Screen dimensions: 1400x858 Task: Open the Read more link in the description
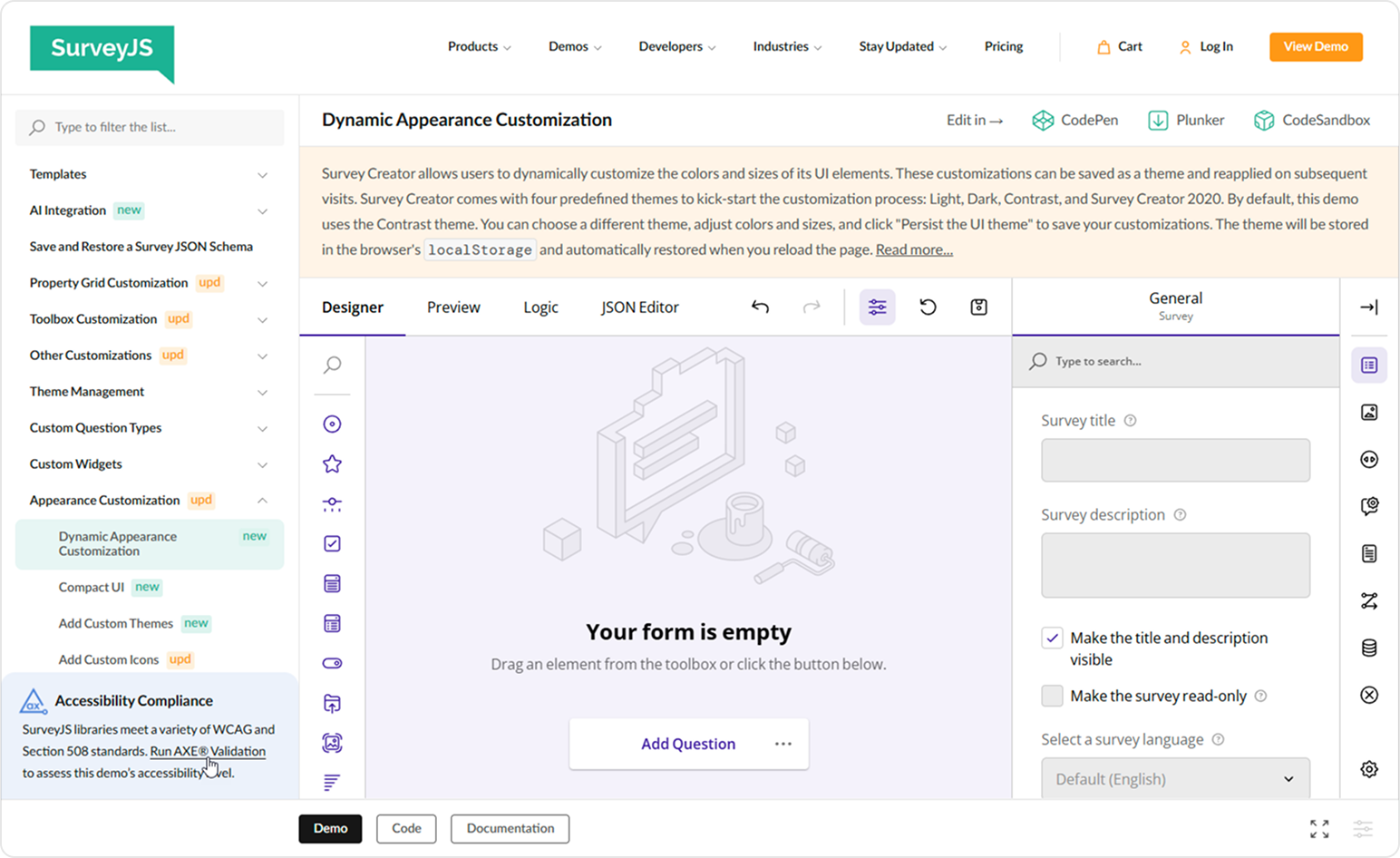coord(913,249)
